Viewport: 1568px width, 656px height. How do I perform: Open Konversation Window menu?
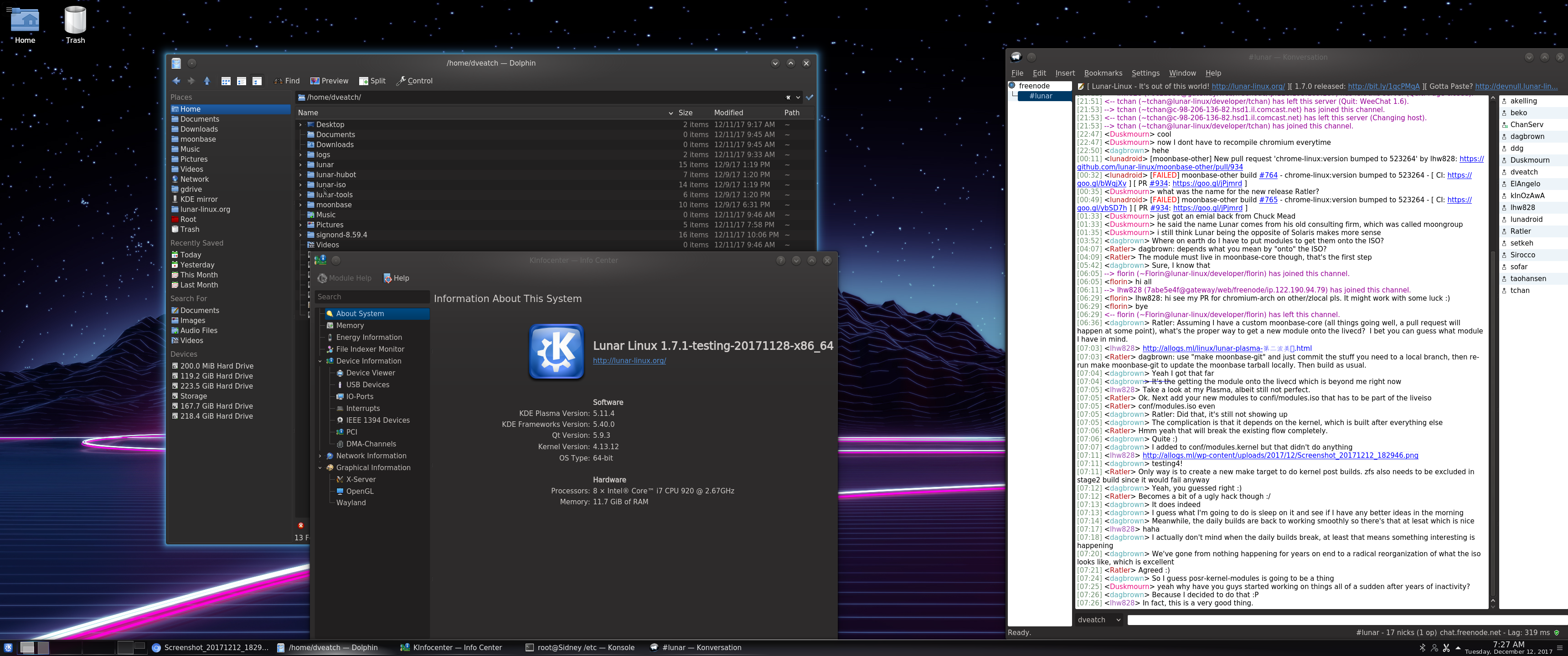tap(1183, 73)
